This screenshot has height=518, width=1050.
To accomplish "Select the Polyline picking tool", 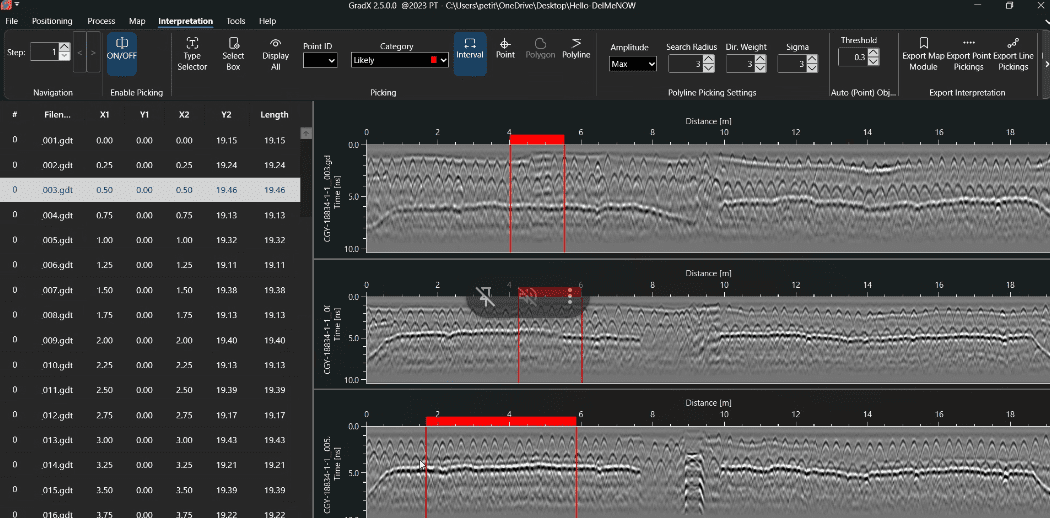I will [576, 48].
